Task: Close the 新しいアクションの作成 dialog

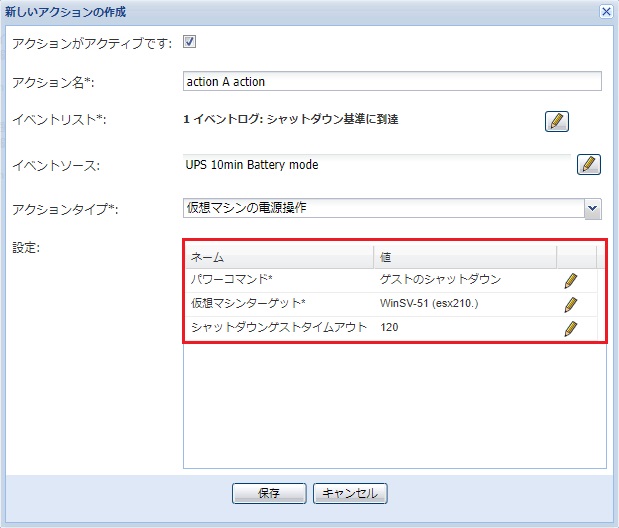Action: 605,12
